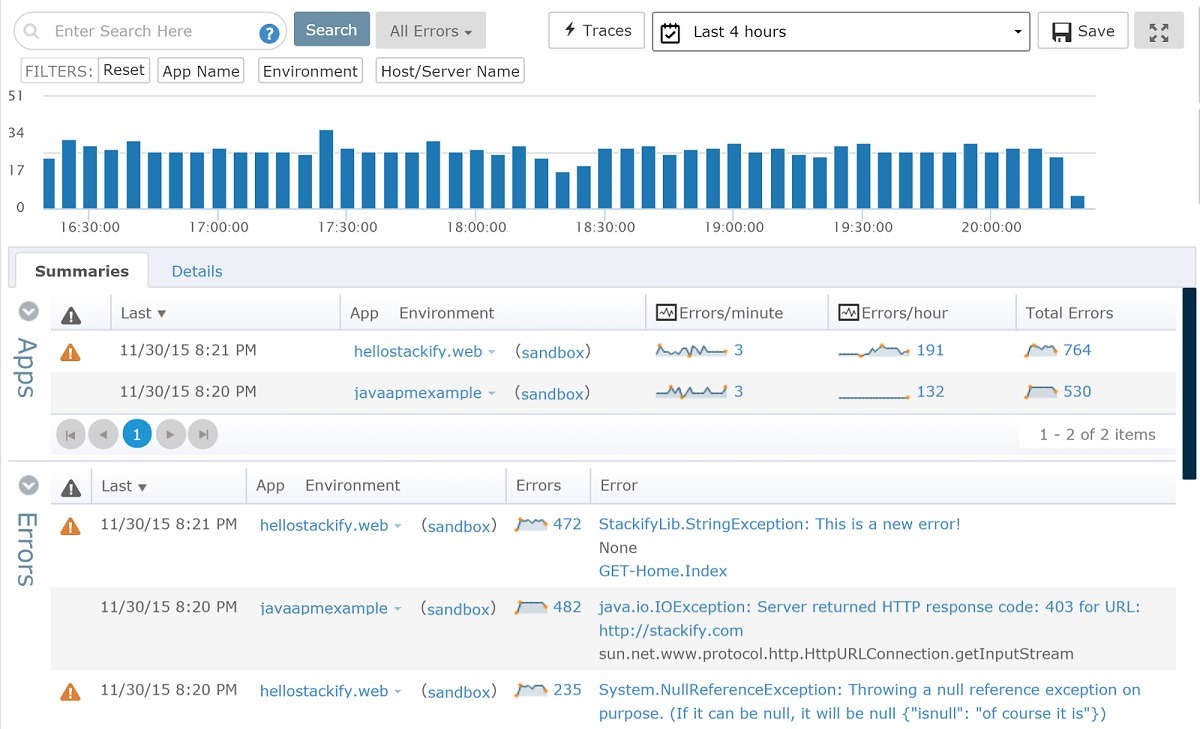Select page 1 in Apps pager
The width and height of the screenshot is (1200, 729).
[137, 434]
